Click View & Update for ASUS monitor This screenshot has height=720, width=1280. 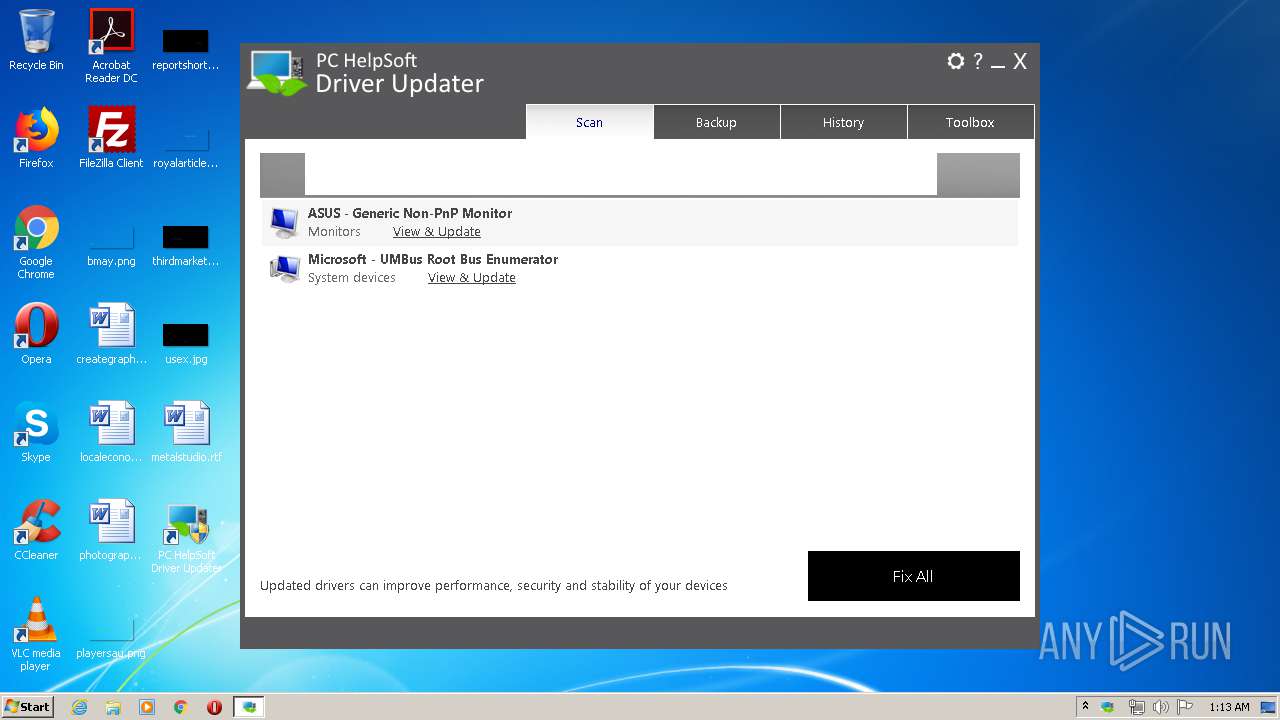(x=437, y=231)
